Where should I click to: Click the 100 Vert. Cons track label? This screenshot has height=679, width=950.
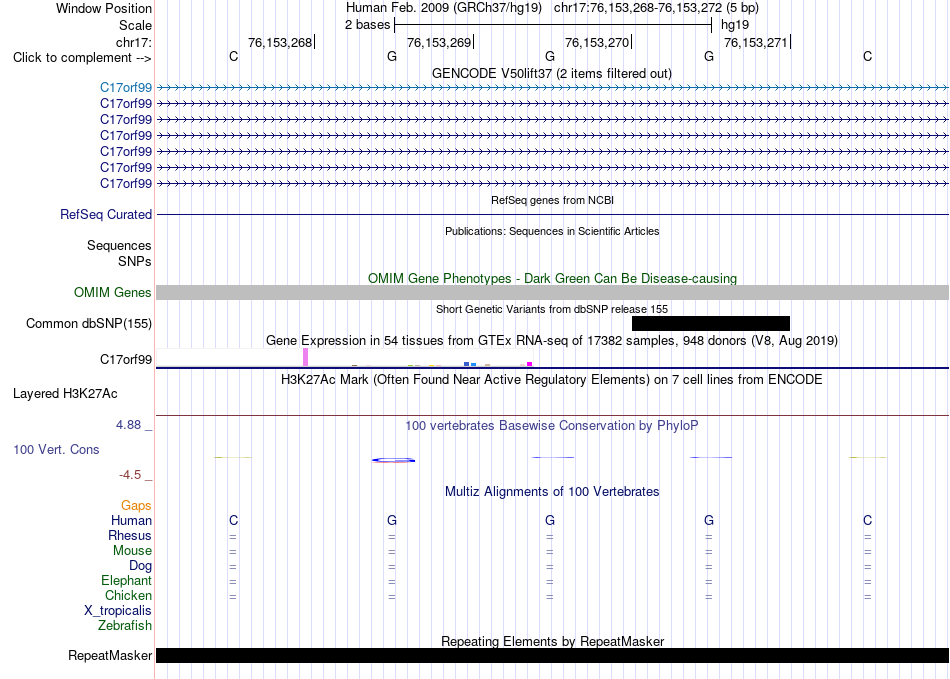click(56, 449)
